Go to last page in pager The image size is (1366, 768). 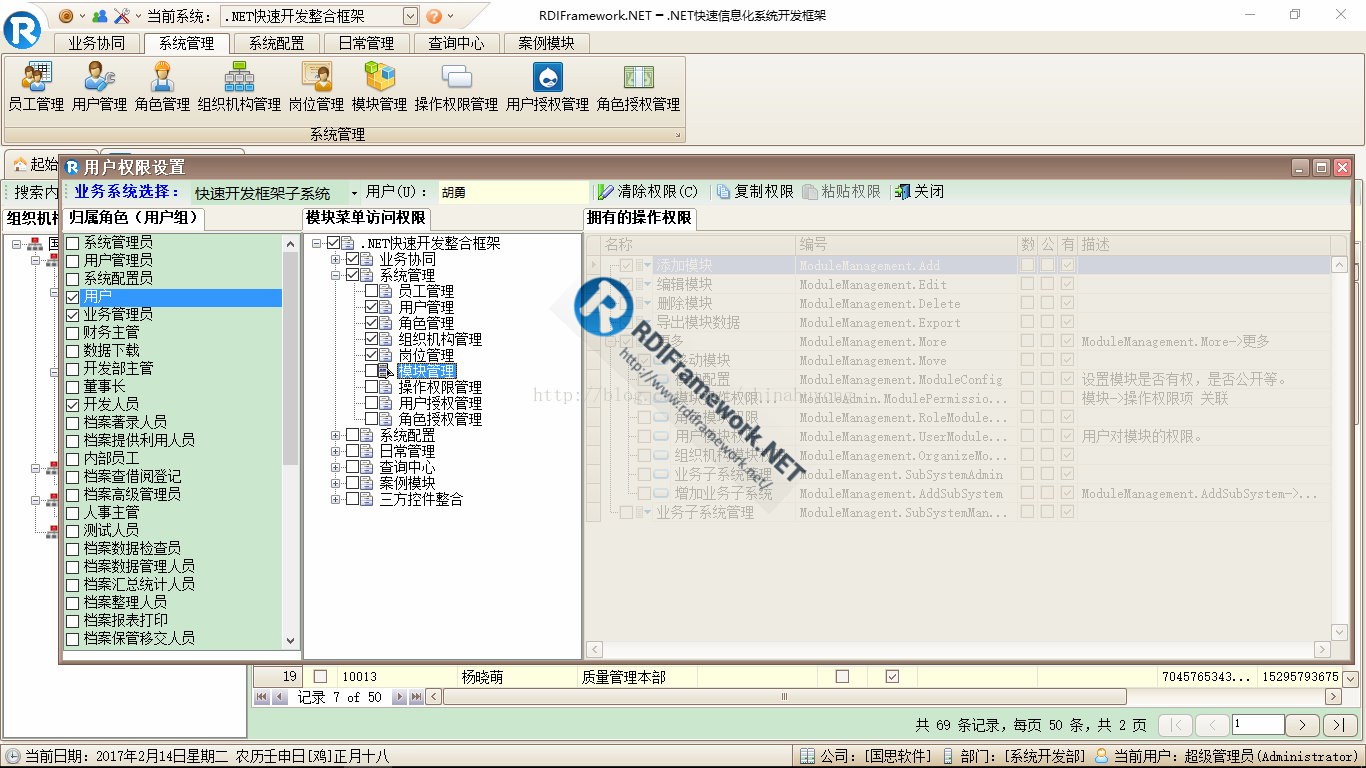[x=1340, y=725]
